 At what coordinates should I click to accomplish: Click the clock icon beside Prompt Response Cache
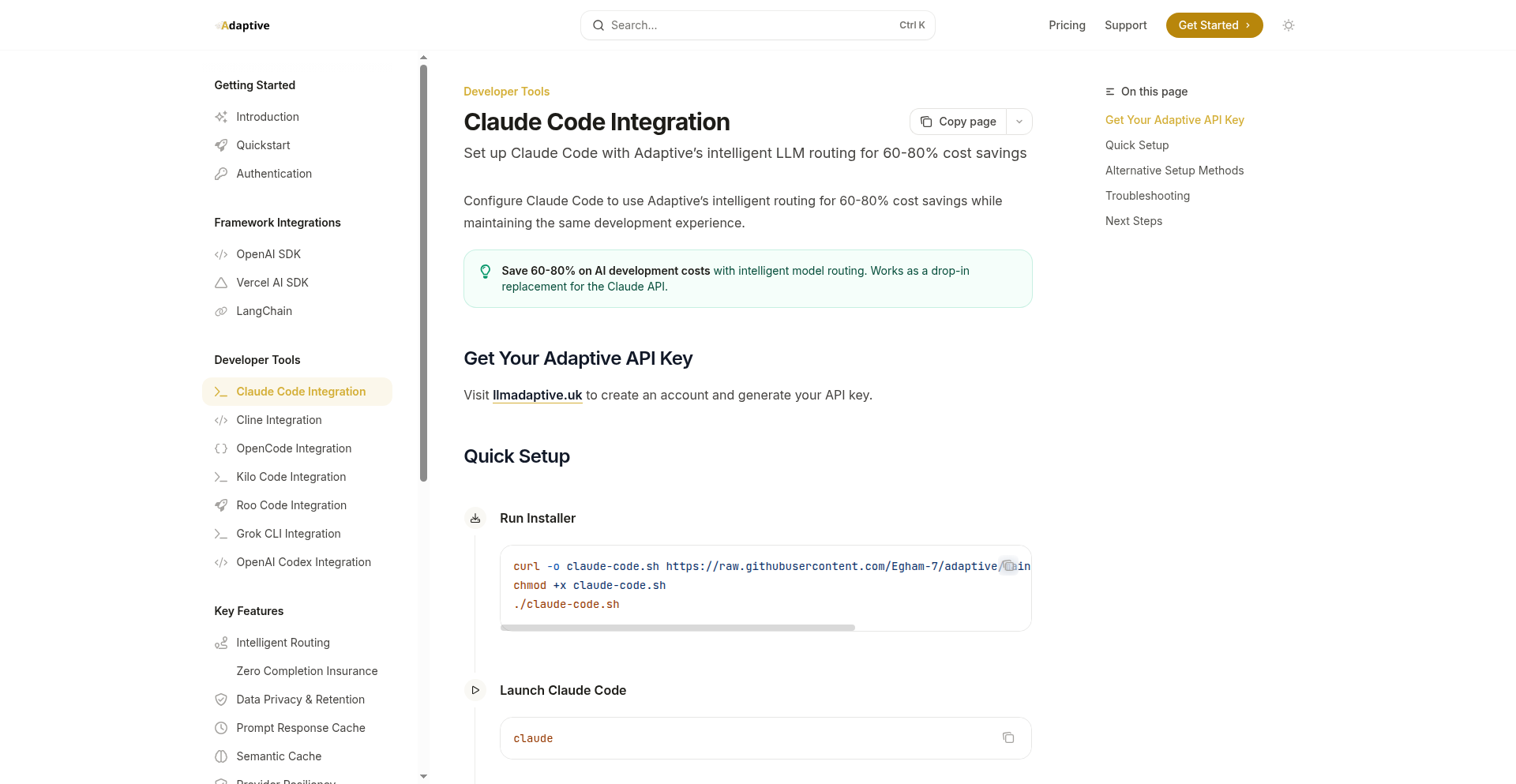[x=221, y=728]
